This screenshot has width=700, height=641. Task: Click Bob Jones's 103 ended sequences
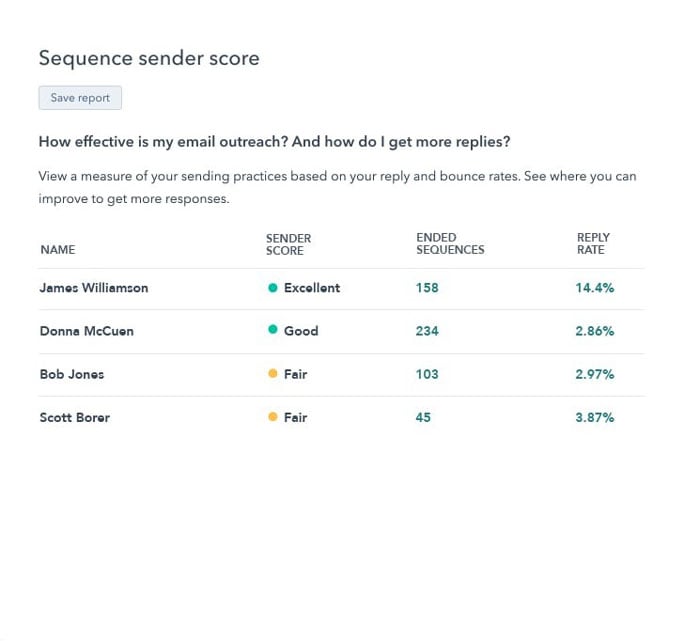pyautogui.click(x=427, y=374)
